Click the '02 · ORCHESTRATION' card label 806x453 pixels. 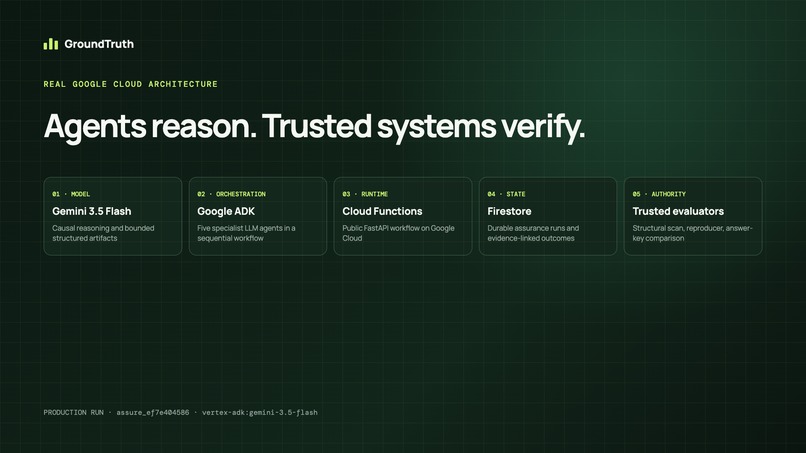[x=231, y=194]
